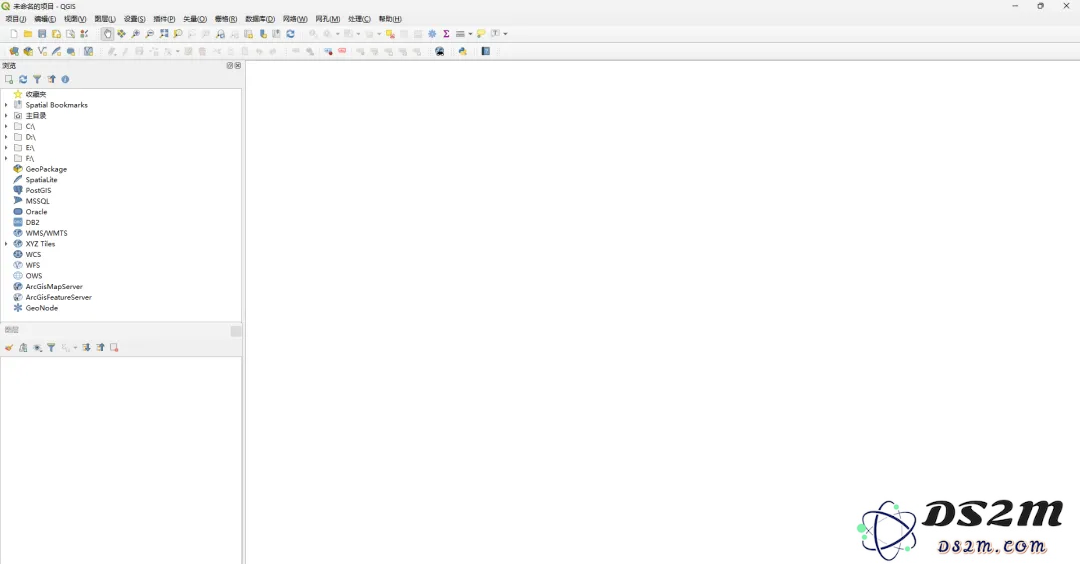Click the New Shapefile Layer icon
This screenshot has height=564, width=1080.
(42, 52)
